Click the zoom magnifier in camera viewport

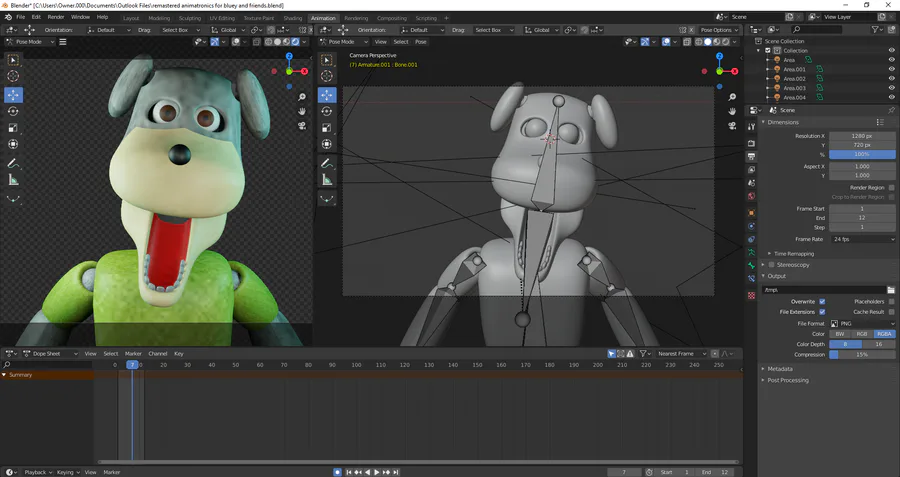pyautogui.click(x=732, y=98)
